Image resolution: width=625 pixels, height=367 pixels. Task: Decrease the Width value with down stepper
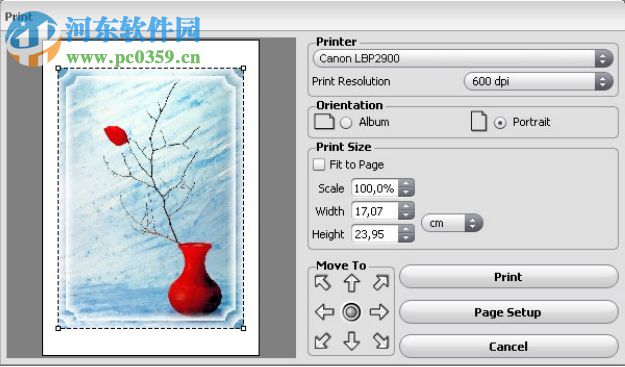pos(406,215)
